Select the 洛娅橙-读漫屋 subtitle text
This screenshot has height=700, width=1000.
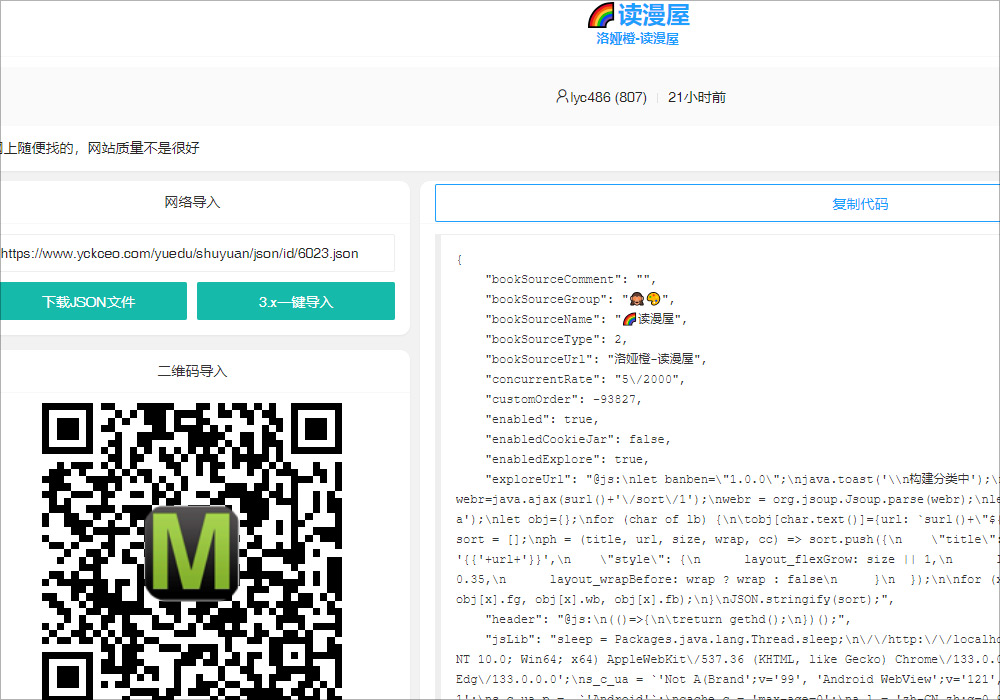click(x=637, y=38)
